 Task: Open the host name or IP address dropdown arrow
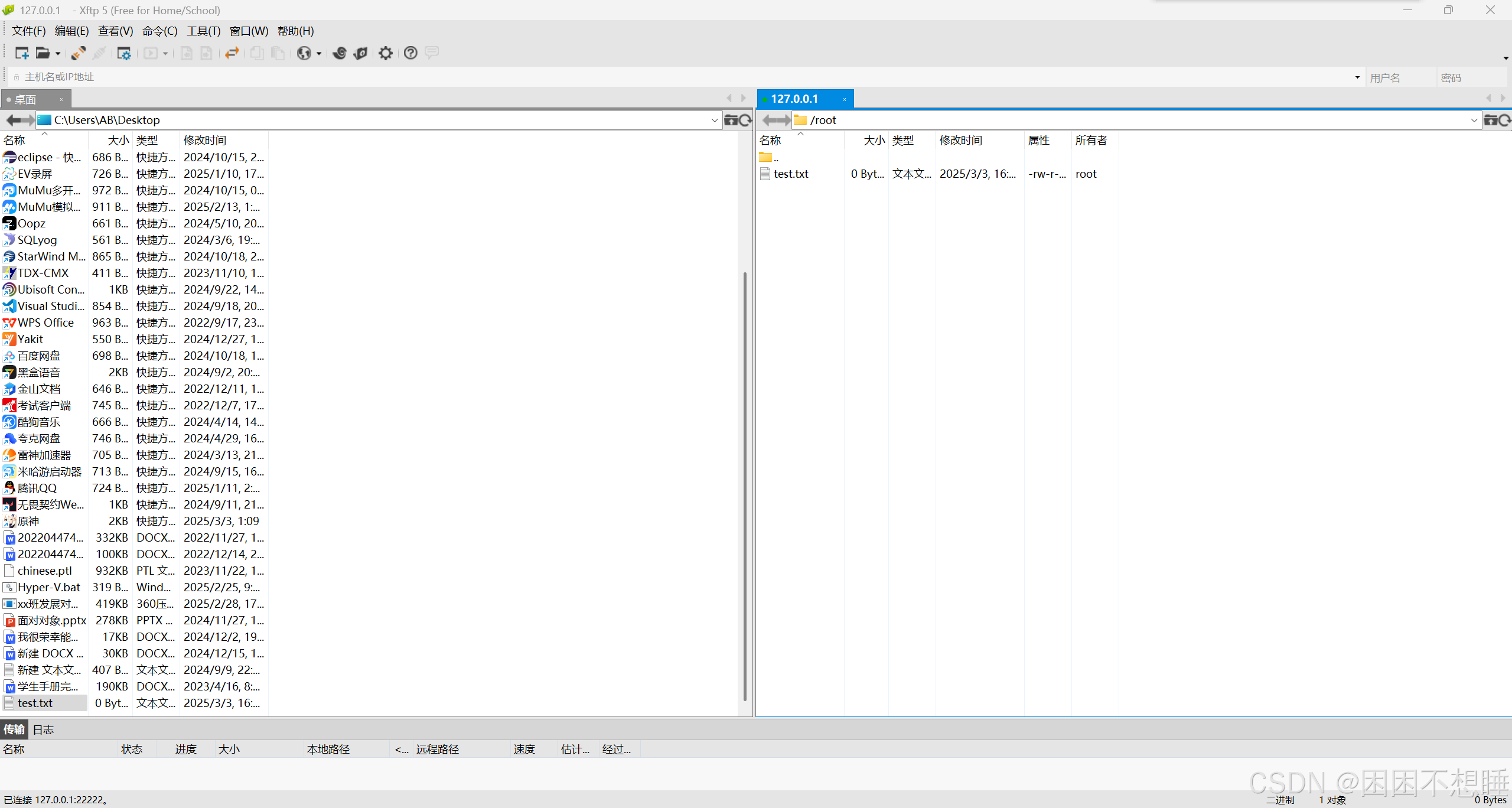tap(1357, 77)
